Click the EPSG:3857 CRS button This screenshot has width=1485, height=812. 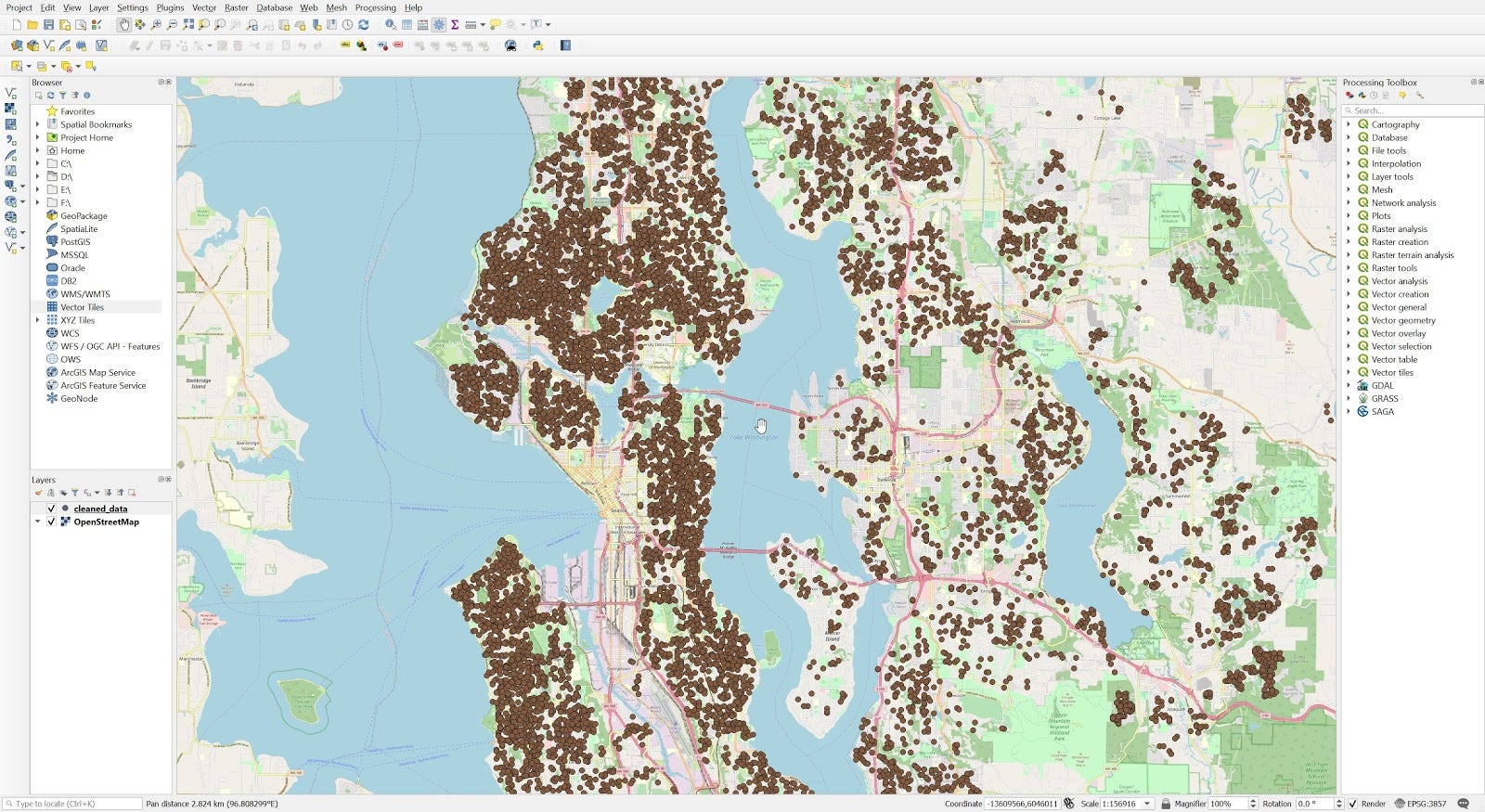pos(1420,804)
